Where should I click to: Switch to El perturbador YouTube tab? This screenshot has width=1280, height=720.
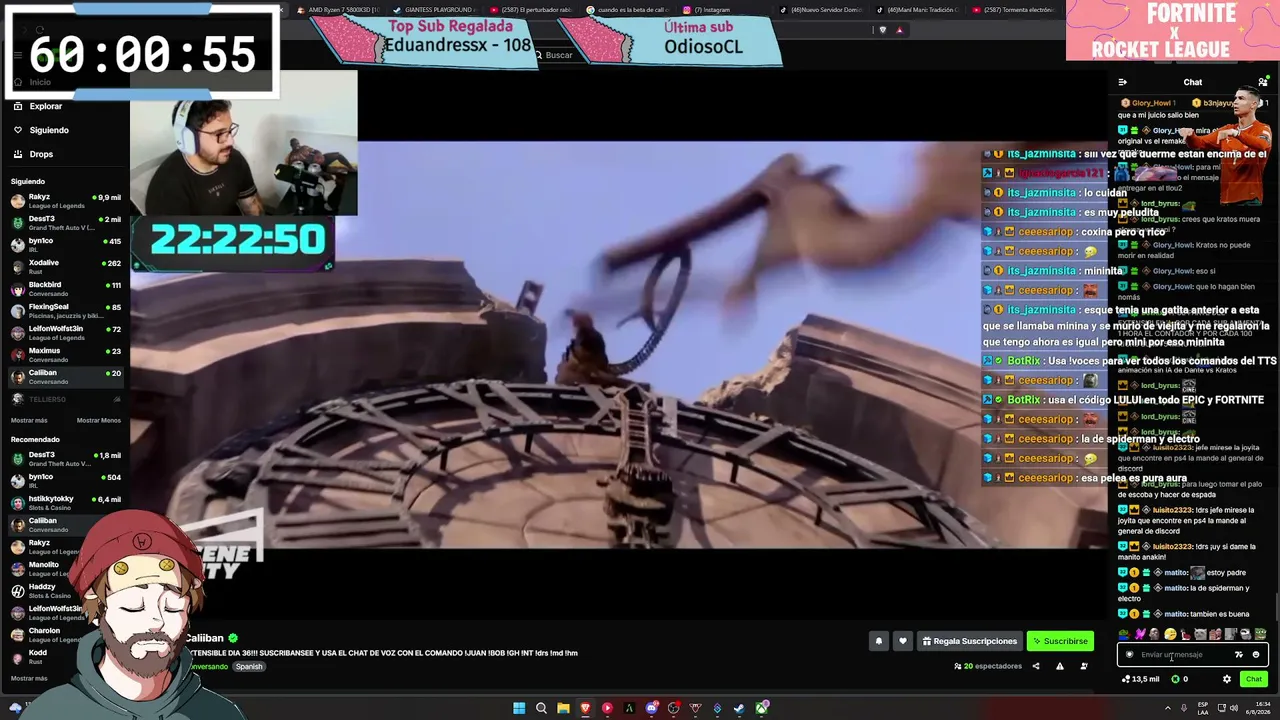coord(530,10)
